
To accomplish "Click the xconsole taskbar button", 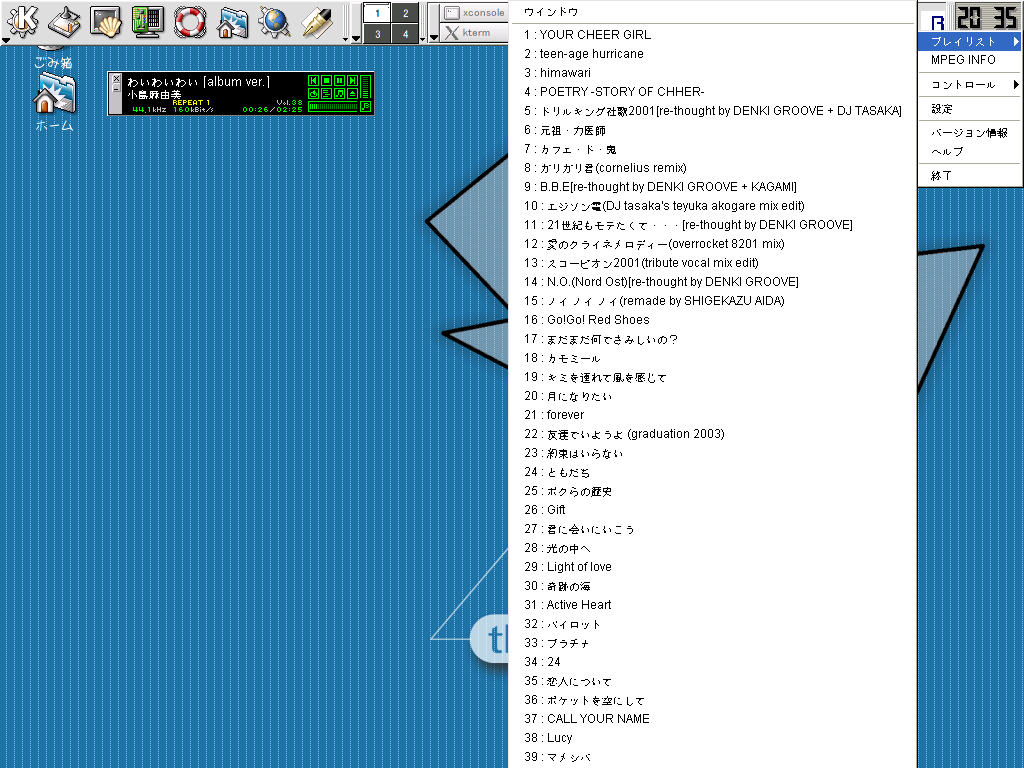I will (x=474, y=13).
